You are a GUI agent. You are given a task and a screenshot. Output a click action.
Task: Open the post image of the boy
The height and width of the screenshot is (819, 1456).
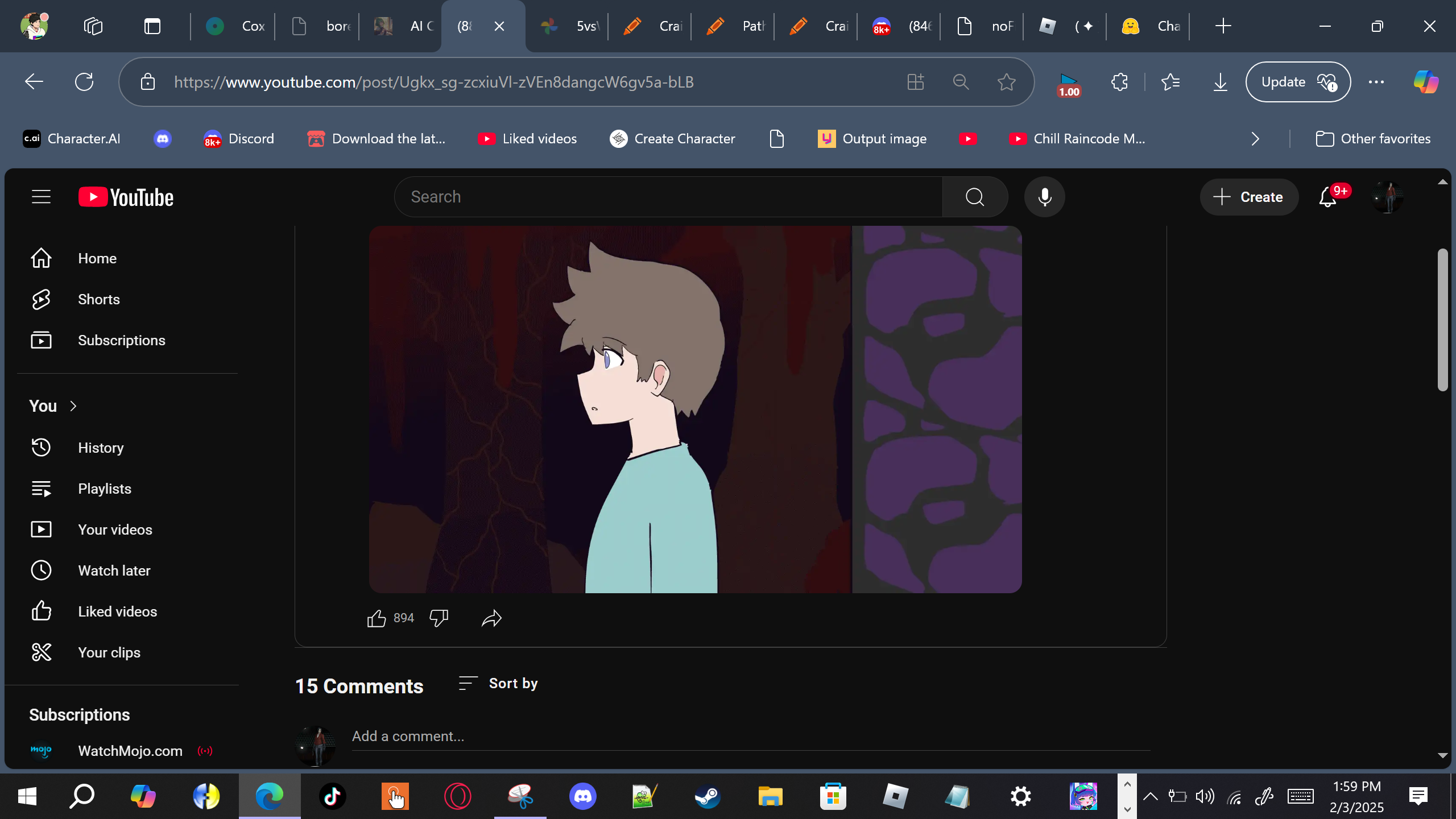coord(695,409)
